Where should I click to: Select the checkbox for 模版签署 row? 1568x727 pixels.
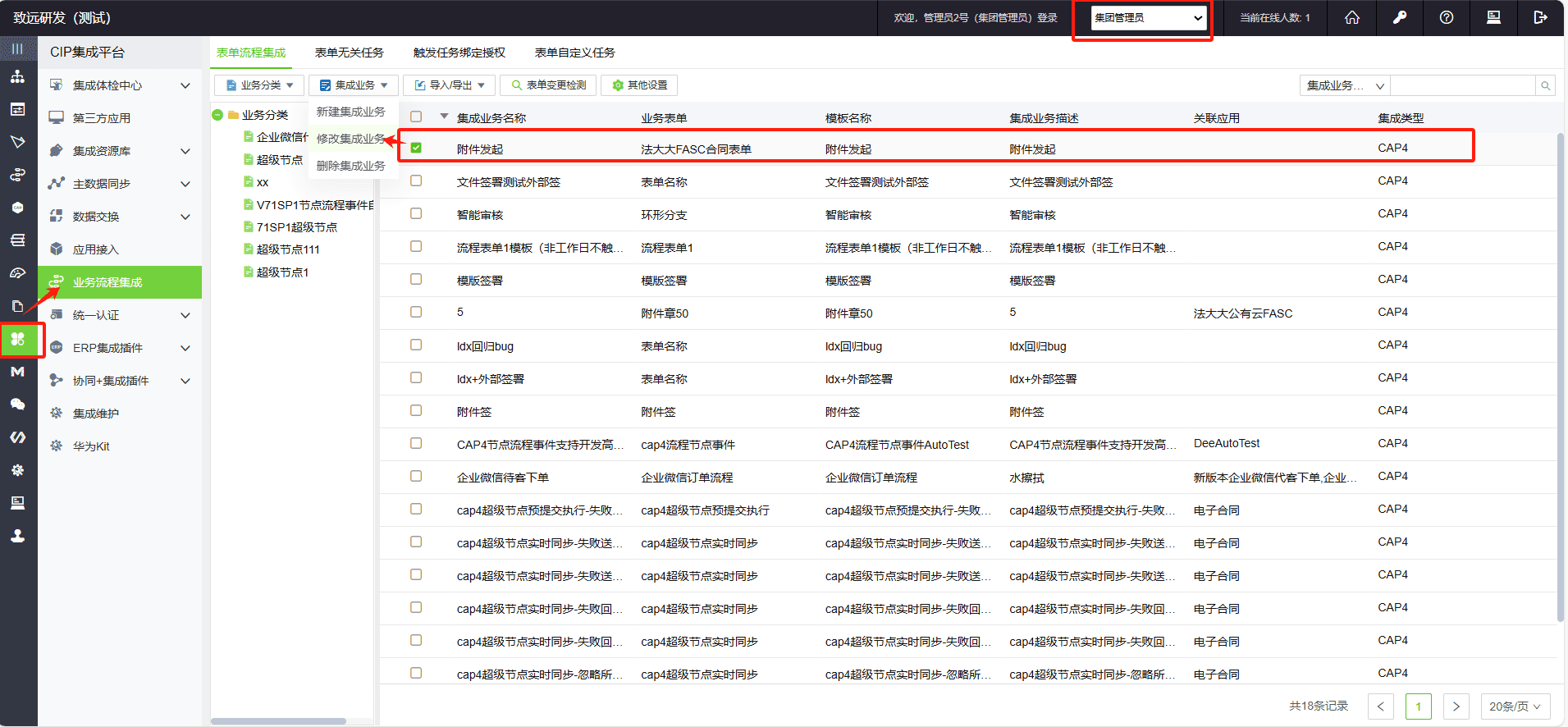(416, 279)
